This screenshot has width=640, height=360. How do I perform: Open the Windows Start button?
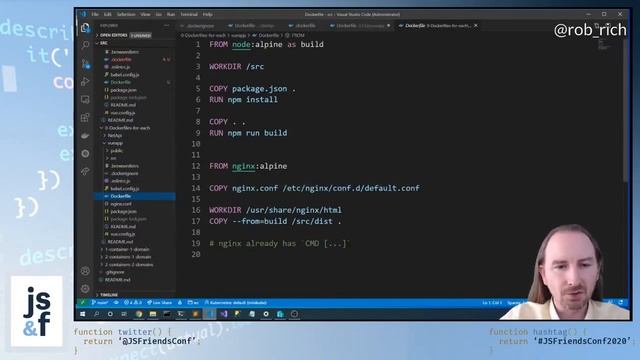pos(82,314)
